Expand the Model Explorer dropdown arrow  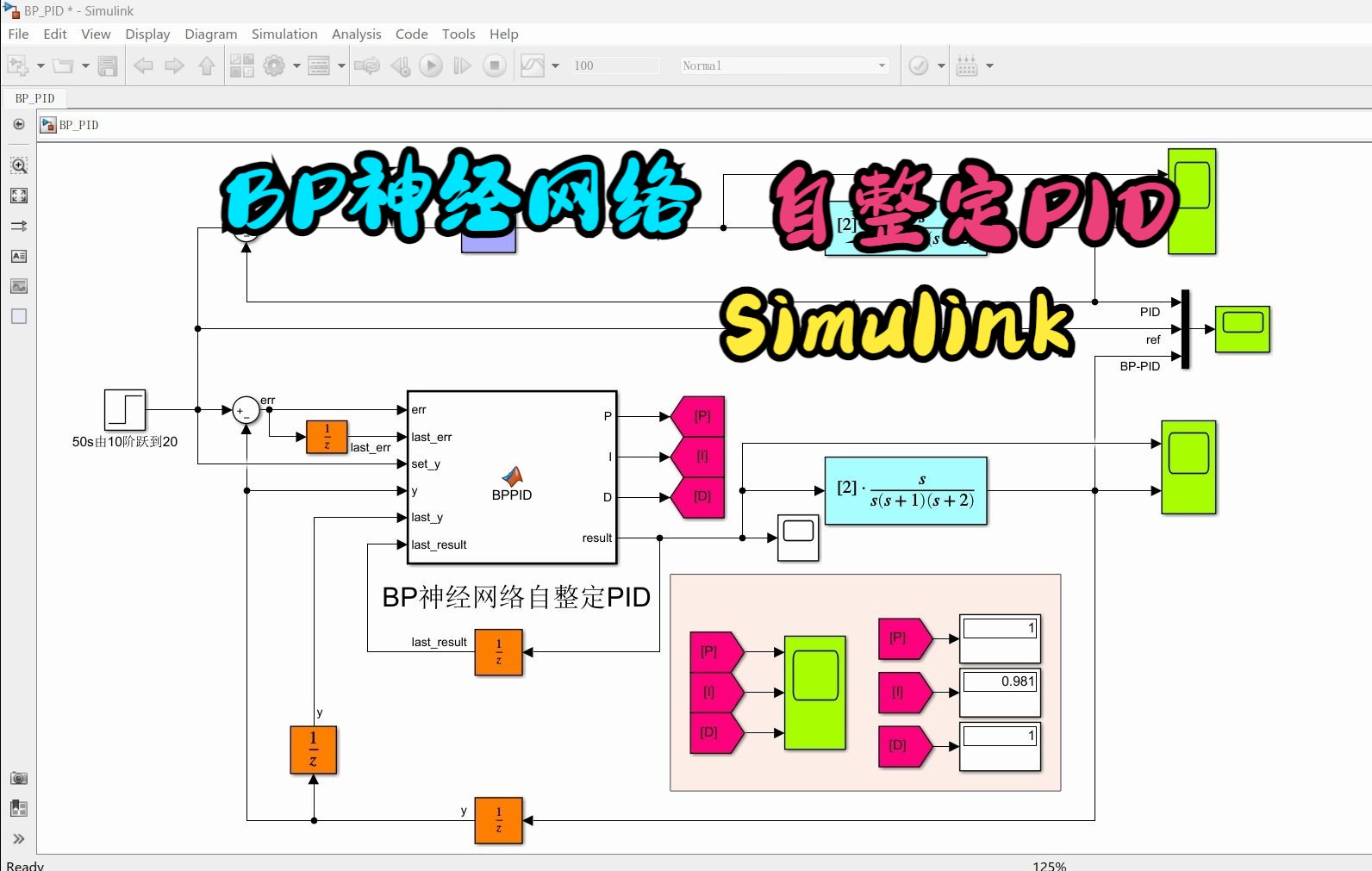341,65
